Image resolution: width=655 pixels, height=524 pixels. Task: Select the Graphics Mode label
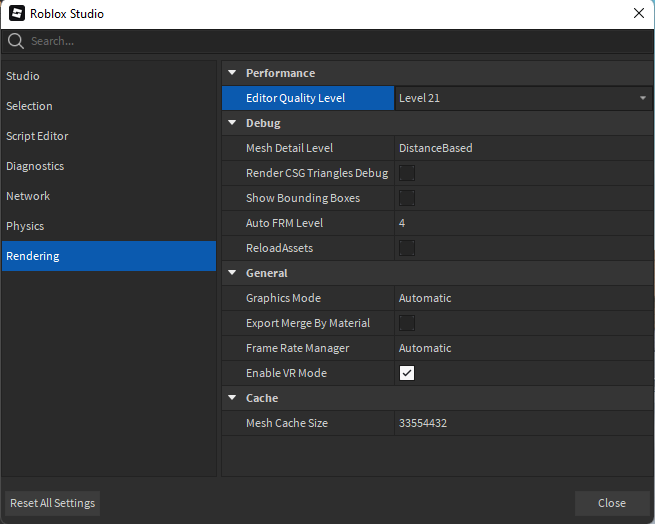point(284,298)
